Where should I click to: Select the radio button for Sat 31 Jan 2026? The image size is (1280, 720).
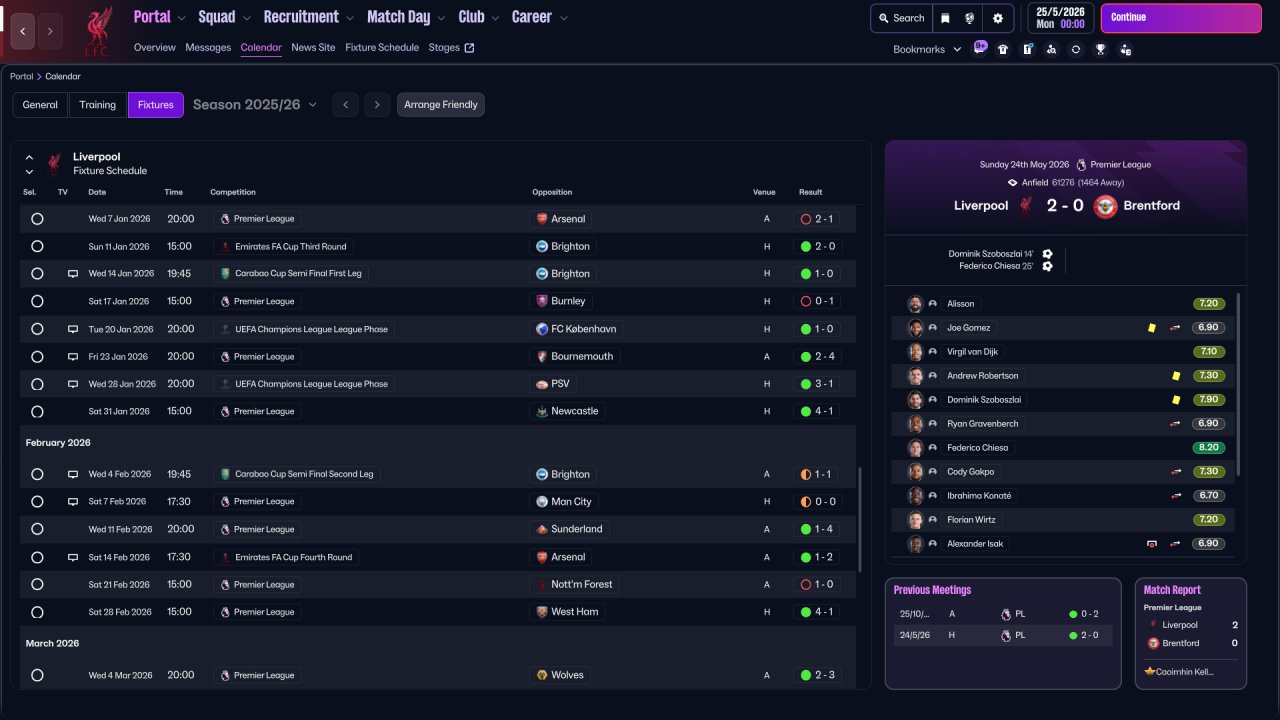tap(37, 411)
